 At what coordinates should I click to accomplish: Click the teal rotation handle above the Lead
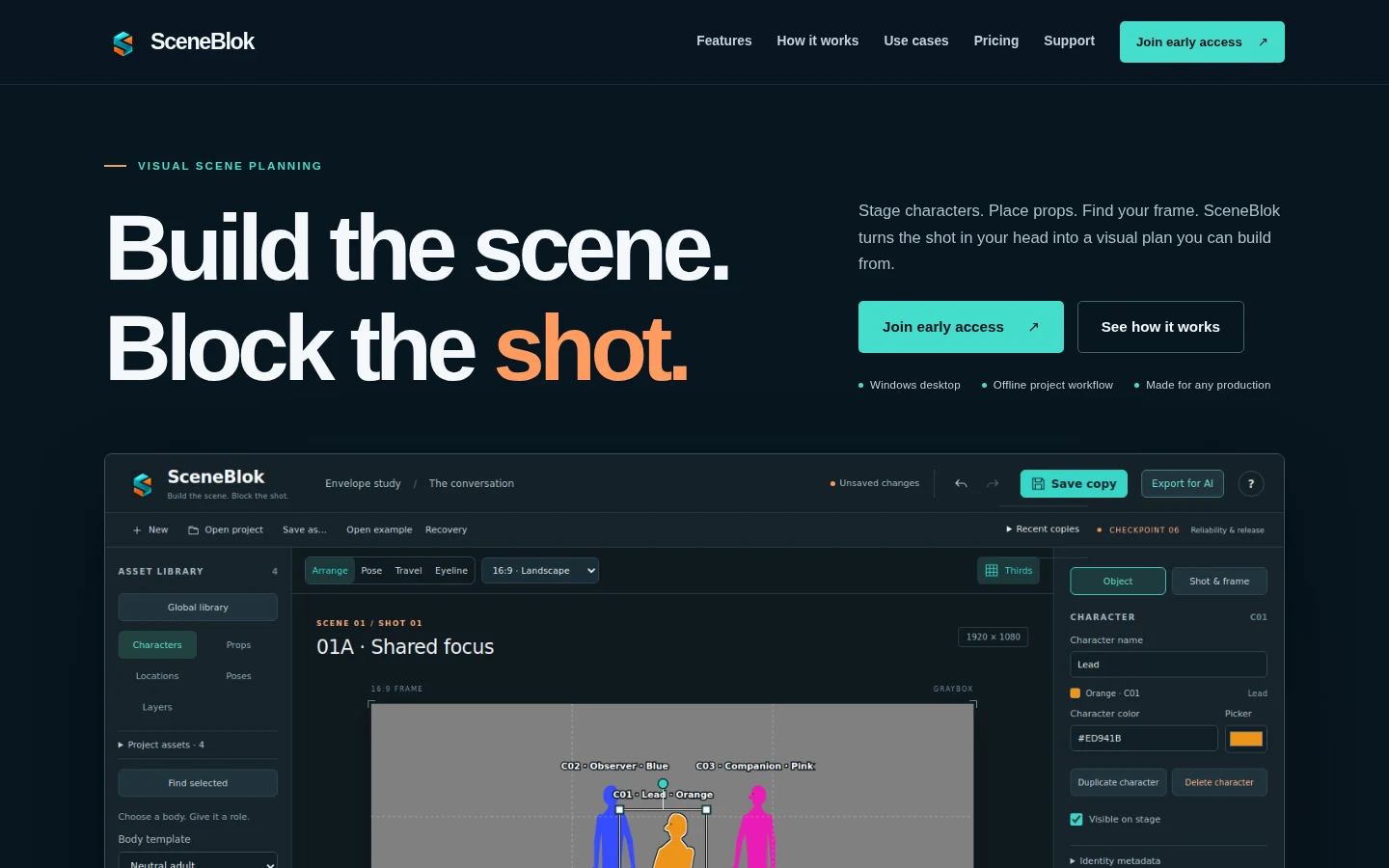(663, 783)
